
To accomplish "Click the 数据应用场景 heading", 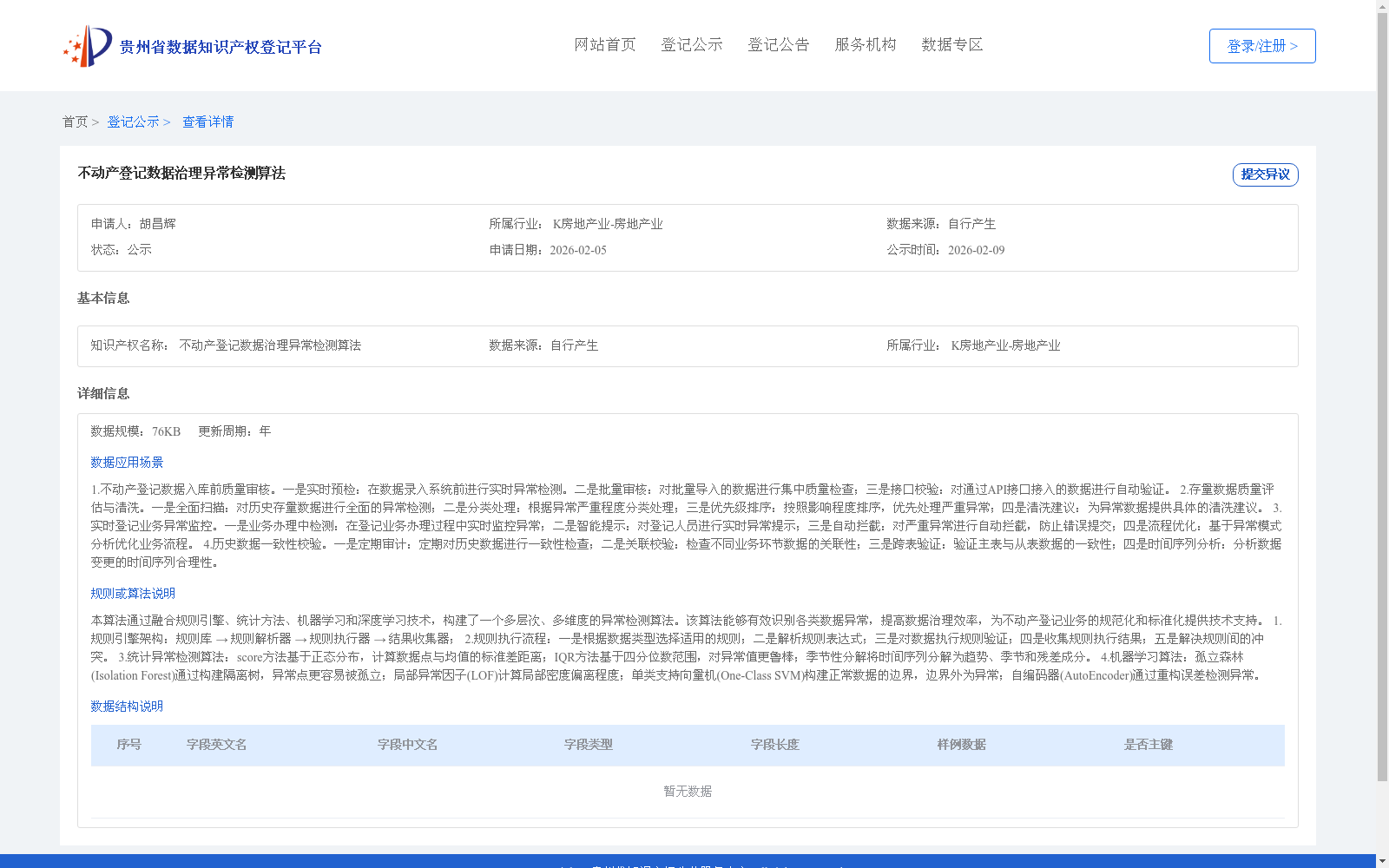I will point(127,463).
